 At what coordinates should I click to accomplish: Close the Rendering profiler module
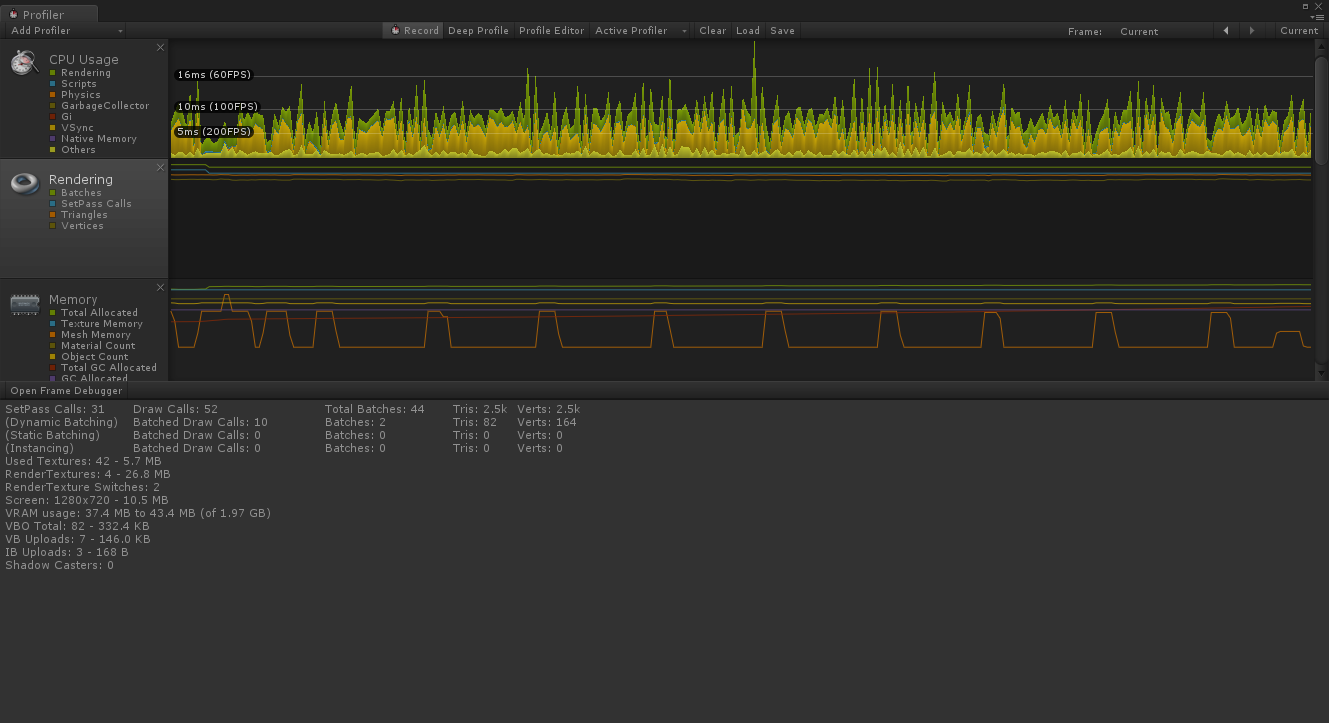[160, 167]
